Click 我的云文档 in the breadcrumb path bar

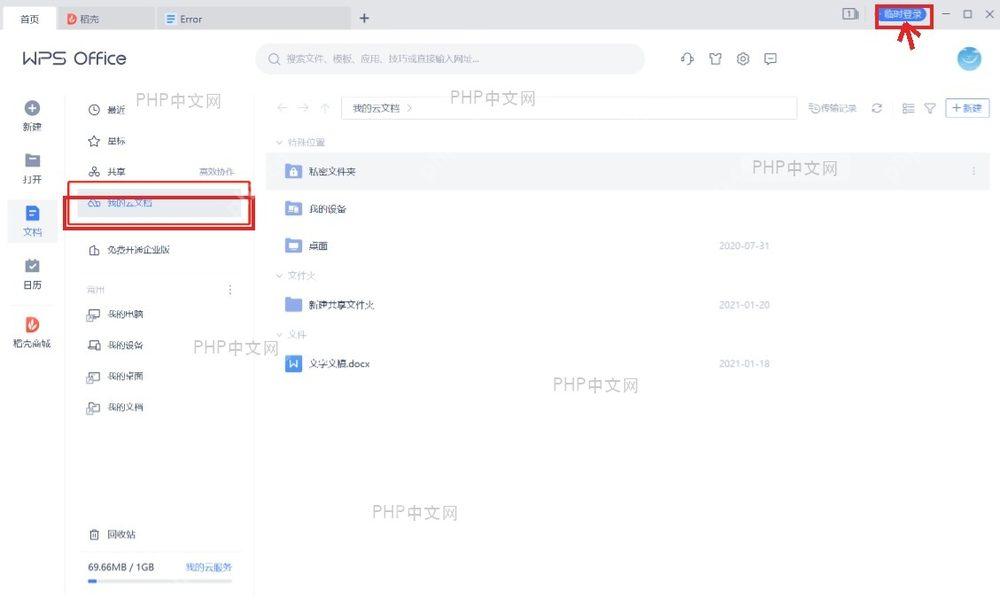point(376,108)
